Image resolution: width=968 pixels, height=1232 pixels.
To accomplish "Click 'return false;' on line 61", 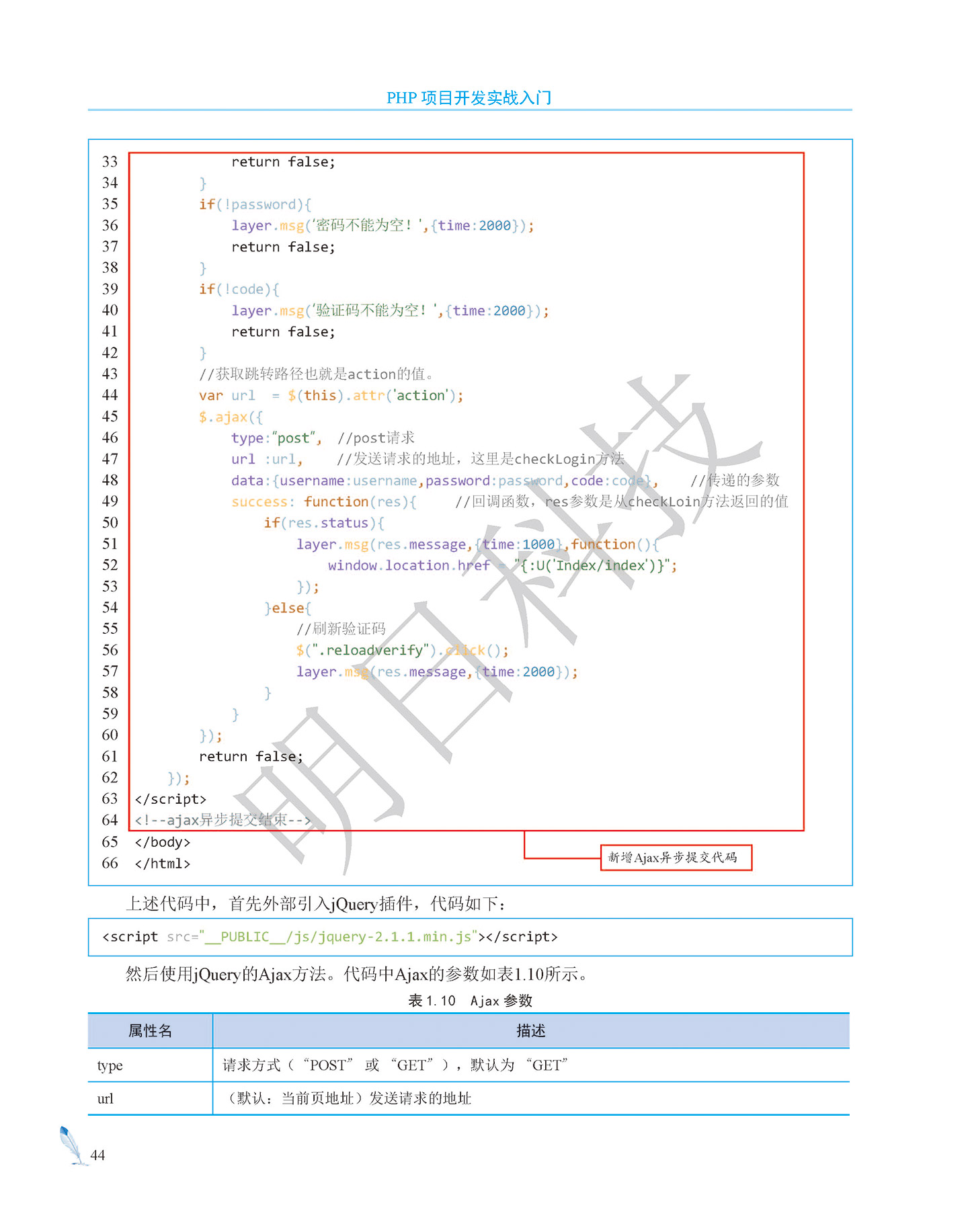I will pyautogui.click(x=251, y=757).
